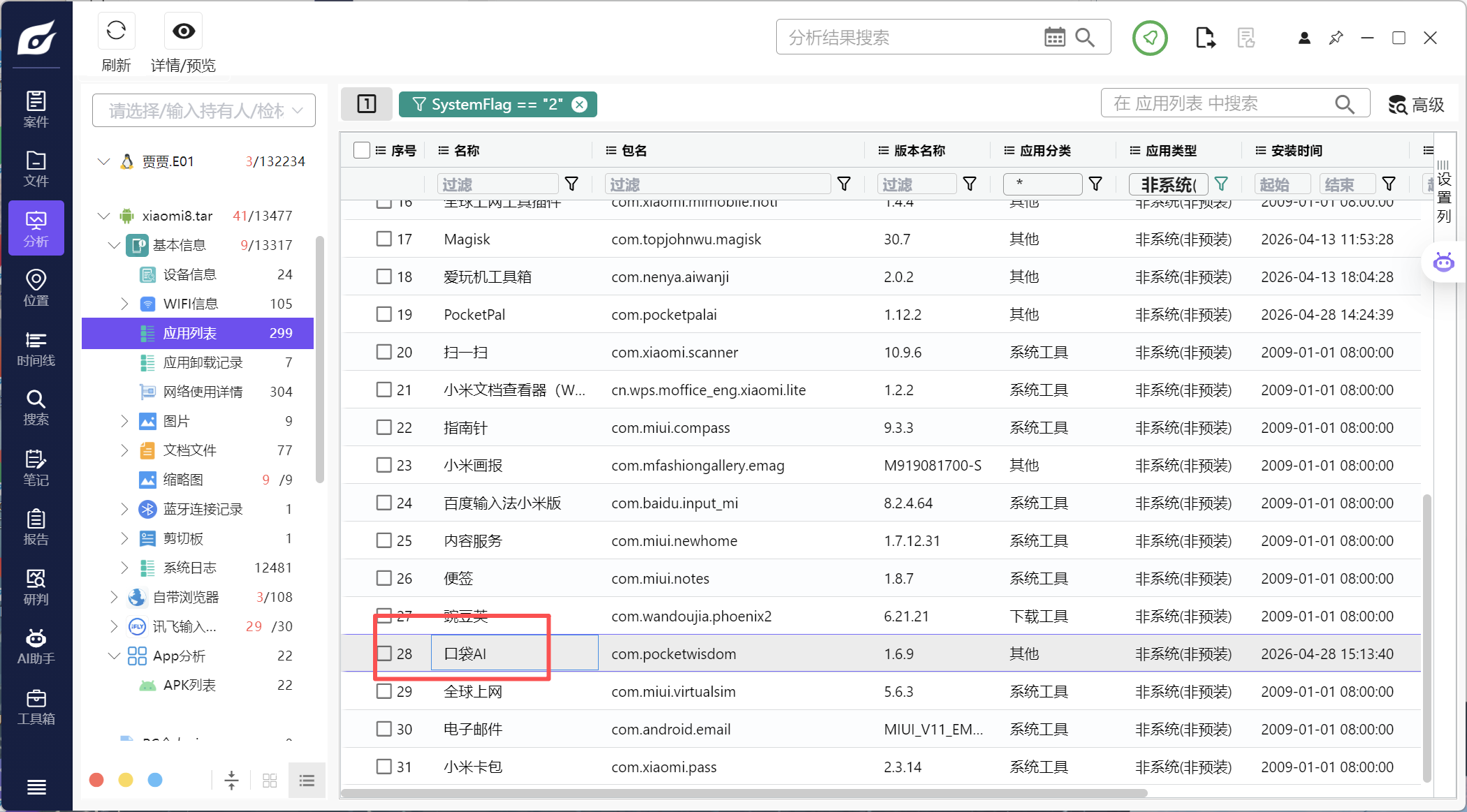Click the filter funnel for the 包名 column
Viewport: 1467px width, 812px height.
844,184
